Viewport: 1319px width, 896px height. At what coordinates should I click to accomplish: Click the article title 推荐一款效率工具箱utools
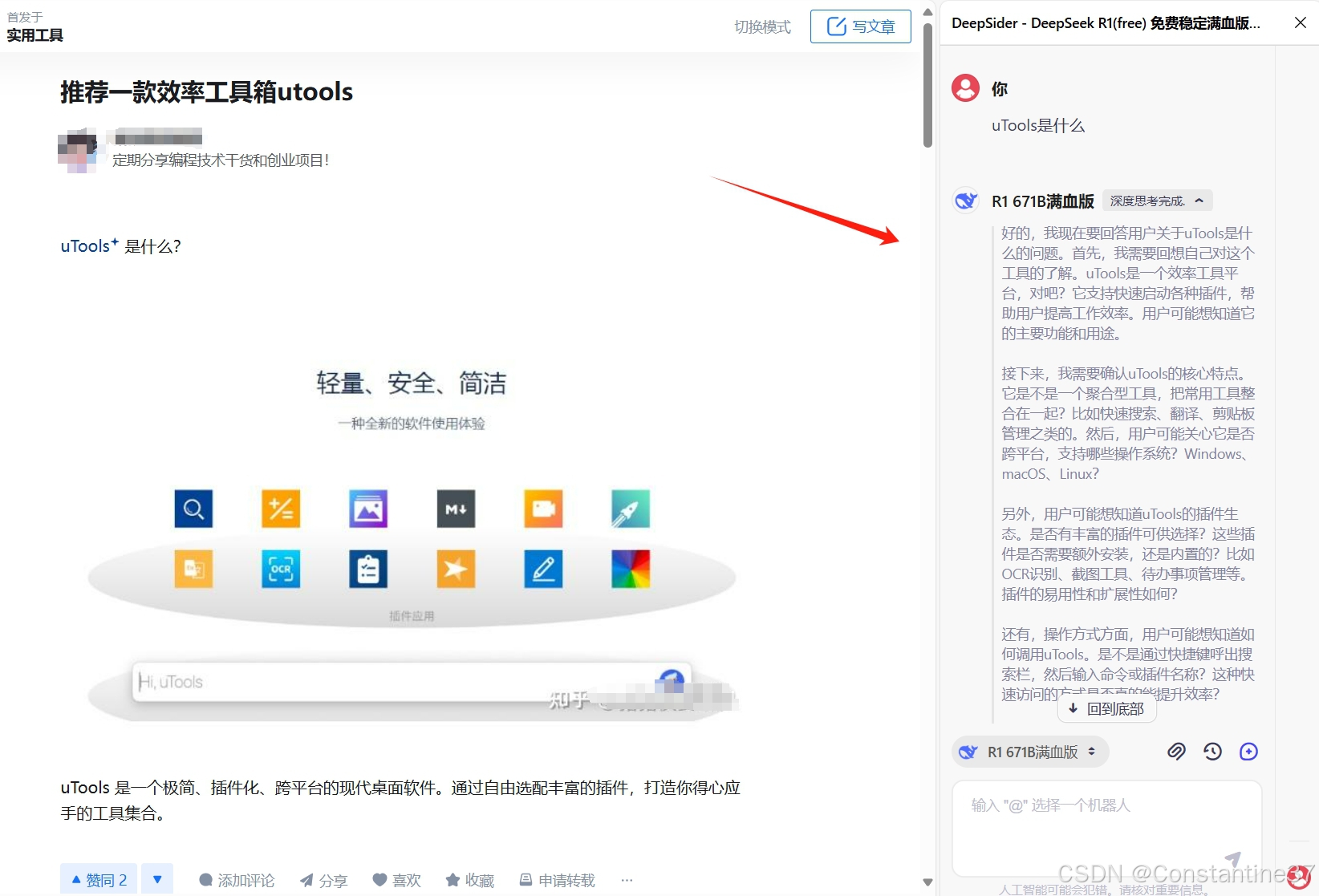point(206,91)
